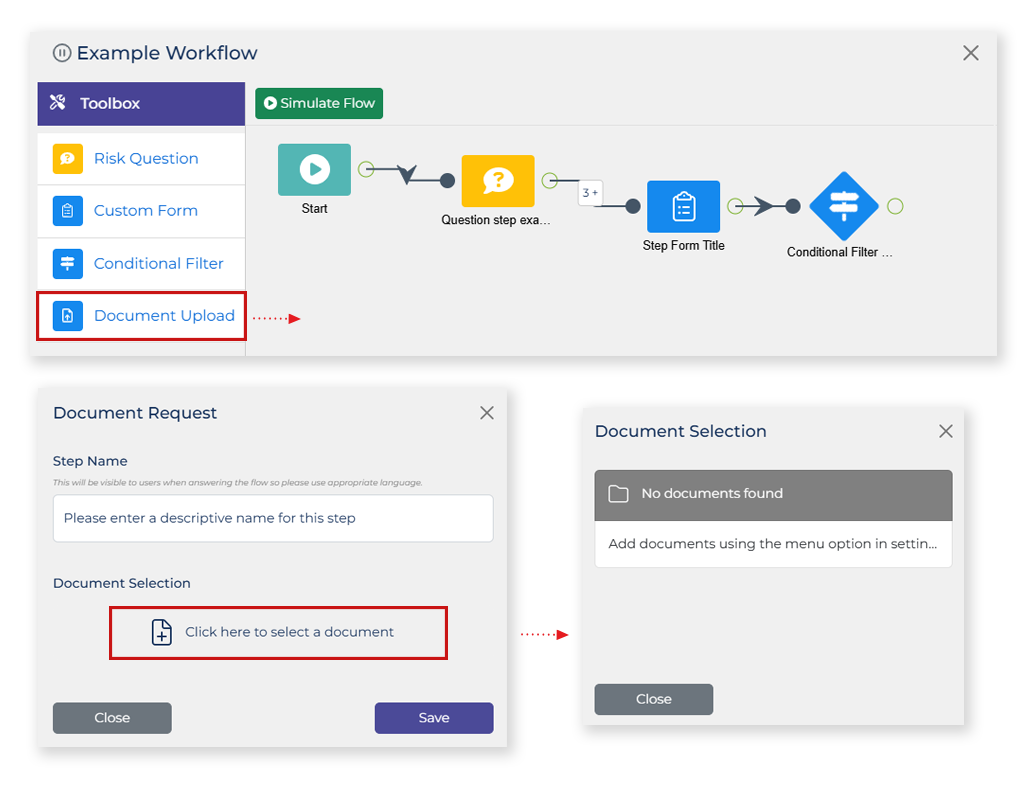Screen dimensions: 1027x792
Task: Close the Document Request via Close button
Action: (112, 718)
